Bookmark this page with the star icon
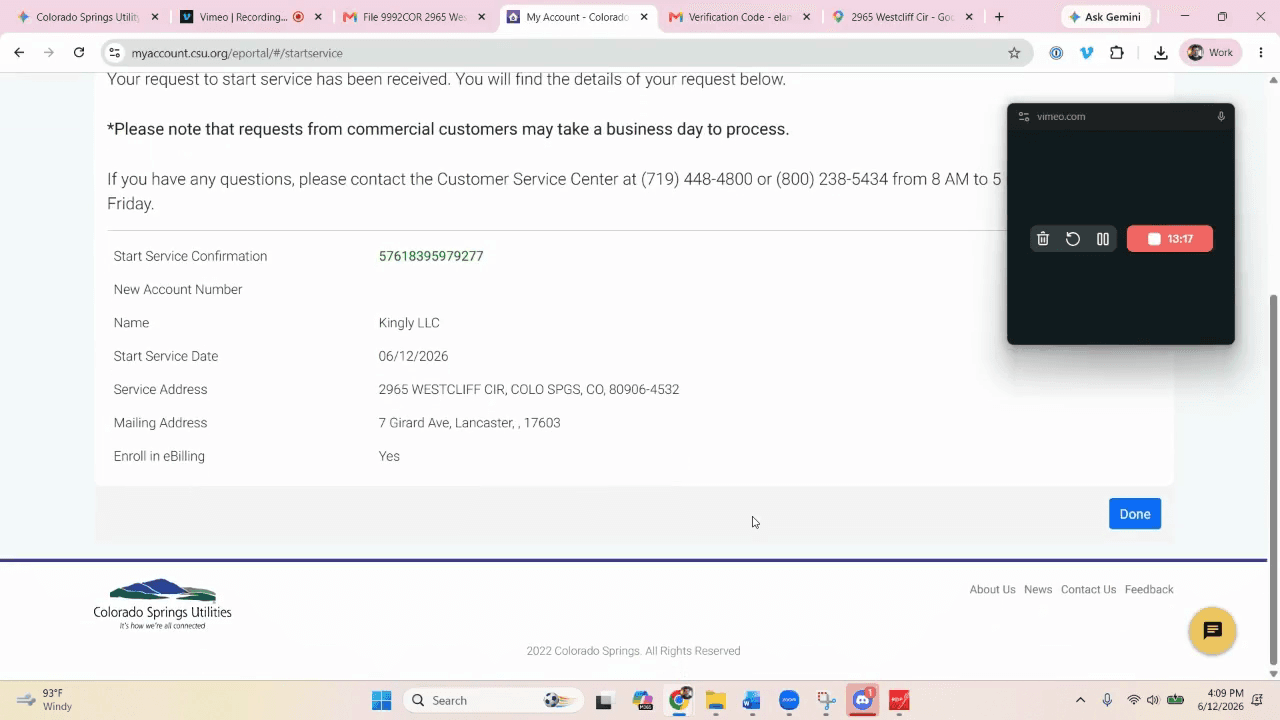Screen dimensions: 1280x720 pyautogui.click(x=1014, y=53)
